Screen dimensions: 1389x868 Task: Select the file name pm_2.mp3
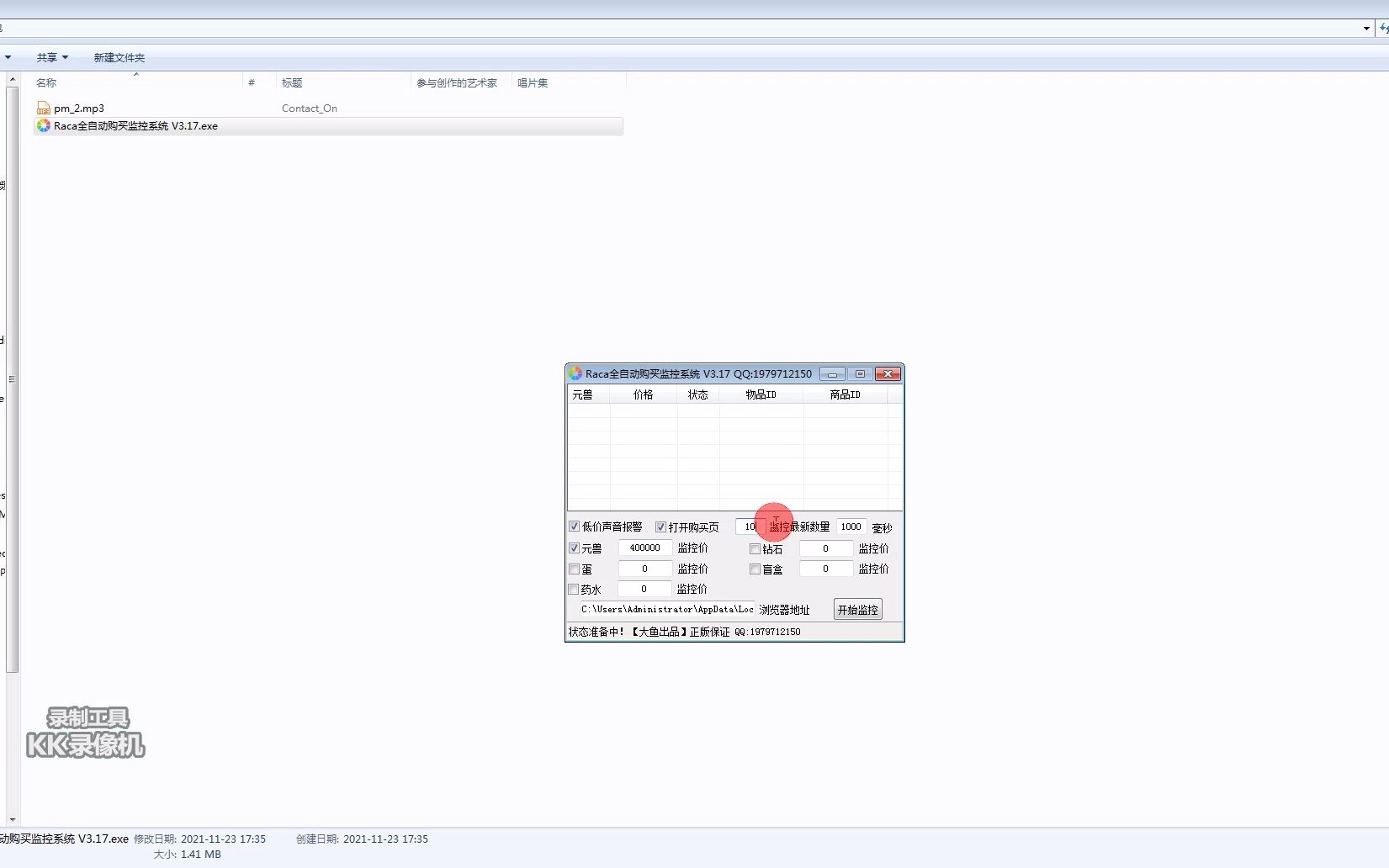(79, 108)
